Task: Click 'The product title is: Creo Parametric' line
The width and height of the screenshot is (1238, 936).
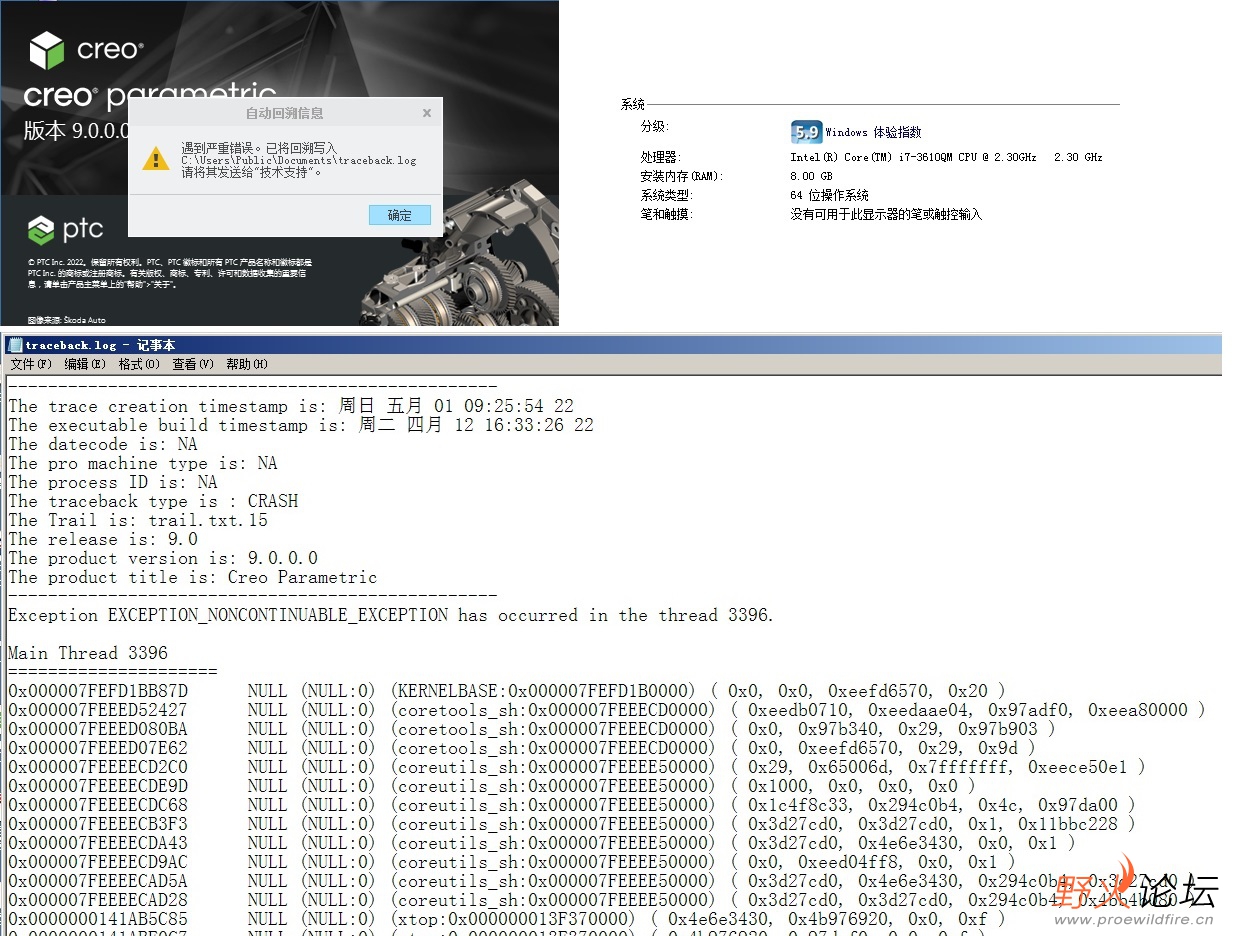Action: (x=193, y=577)
